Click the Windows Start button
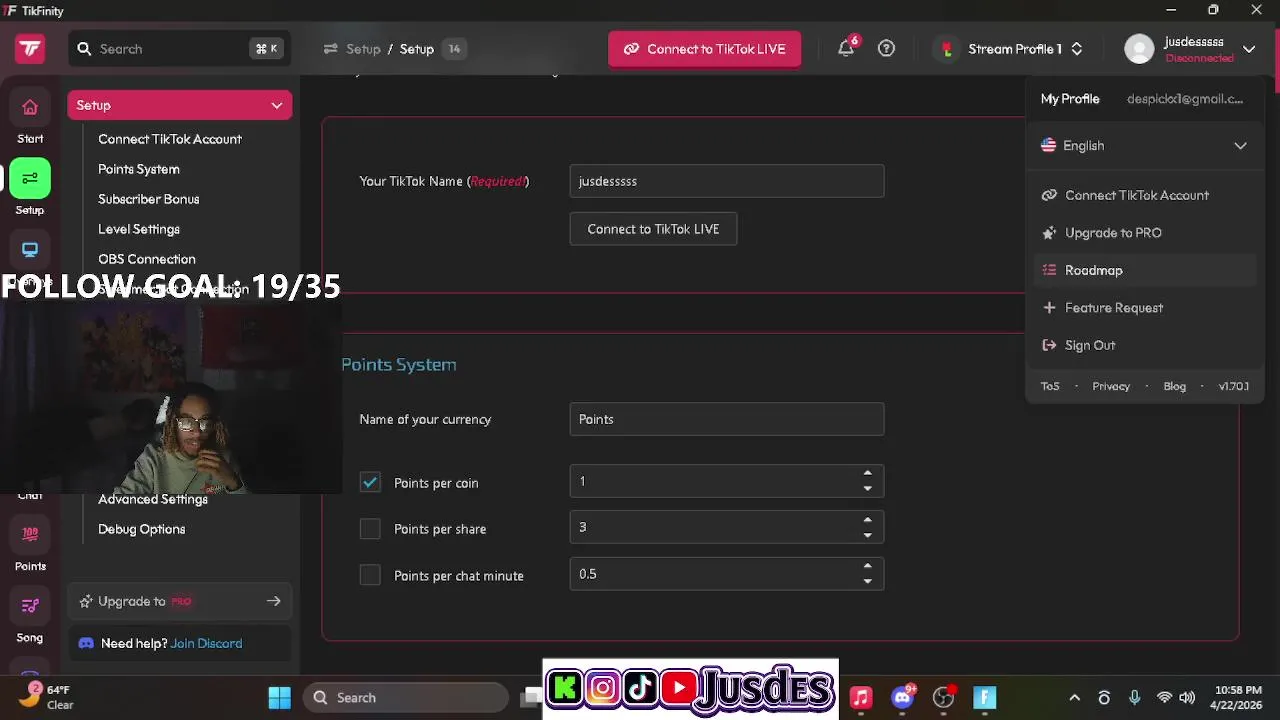This screenshot has height=720, width=1280. click(280, 697)
